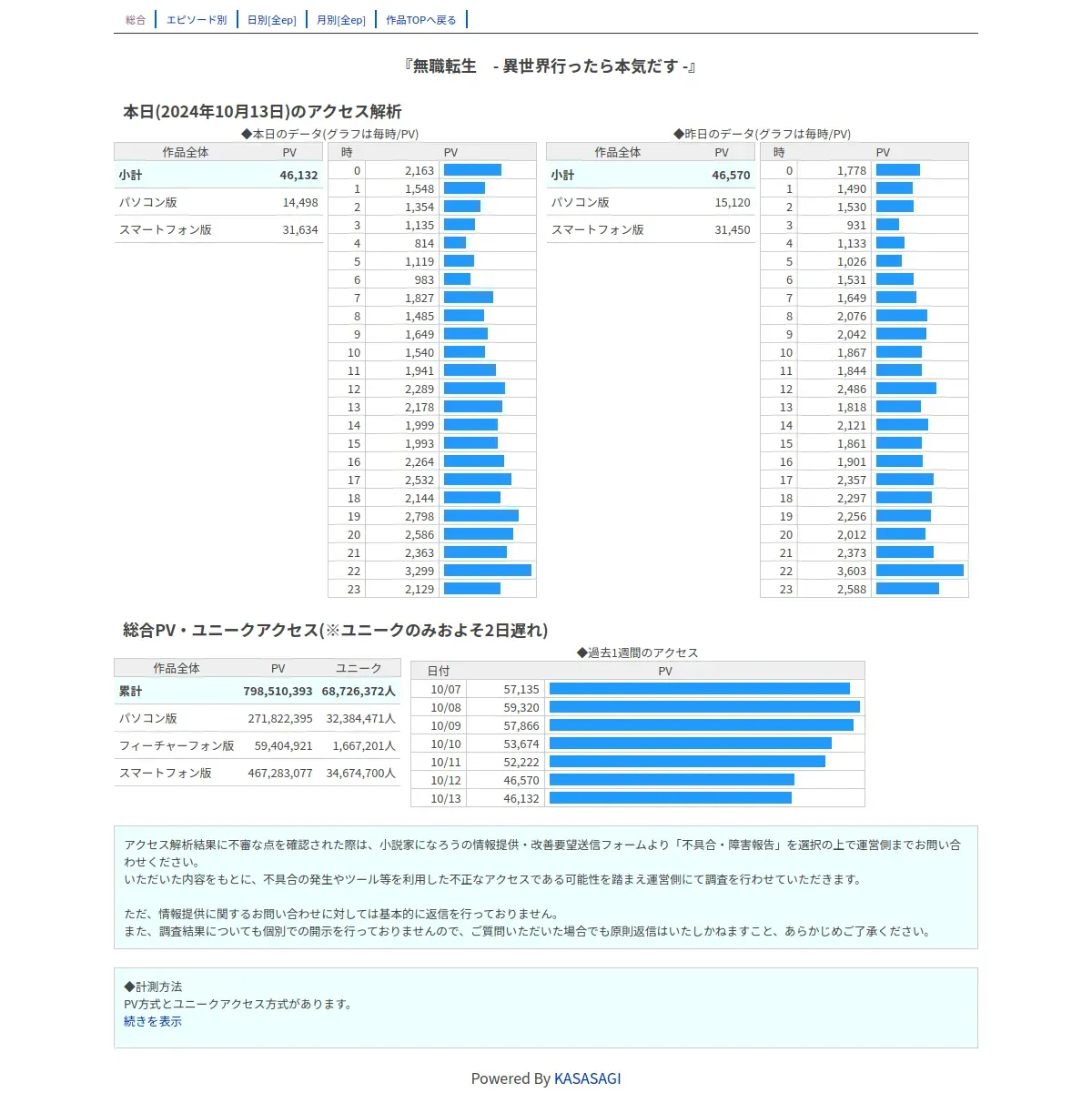Screen dimensions: 1092x1093
Task: Click the ◆計測方法 label
Action: [153, 987]
